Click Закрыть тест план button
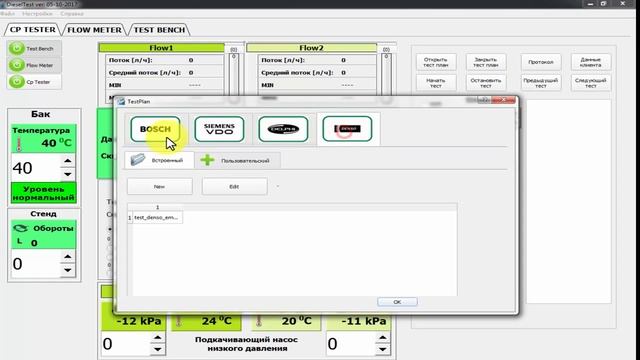The height and width of the screenshot is (360, 640). pos(486,62)
